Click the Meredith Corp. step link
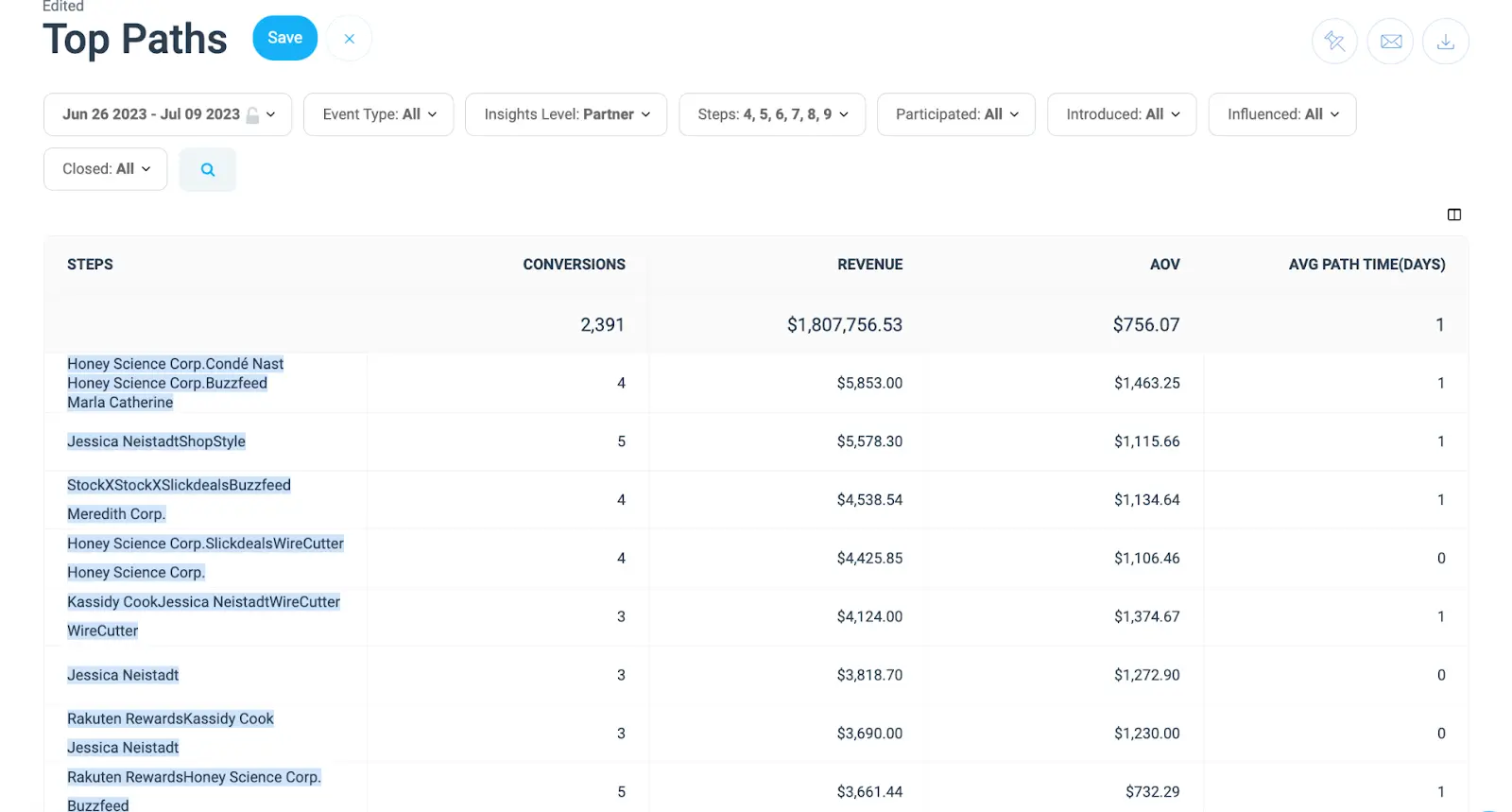The height and width of the screenshot is (812, 1512). pyautogui.click(x=116, y=514)
